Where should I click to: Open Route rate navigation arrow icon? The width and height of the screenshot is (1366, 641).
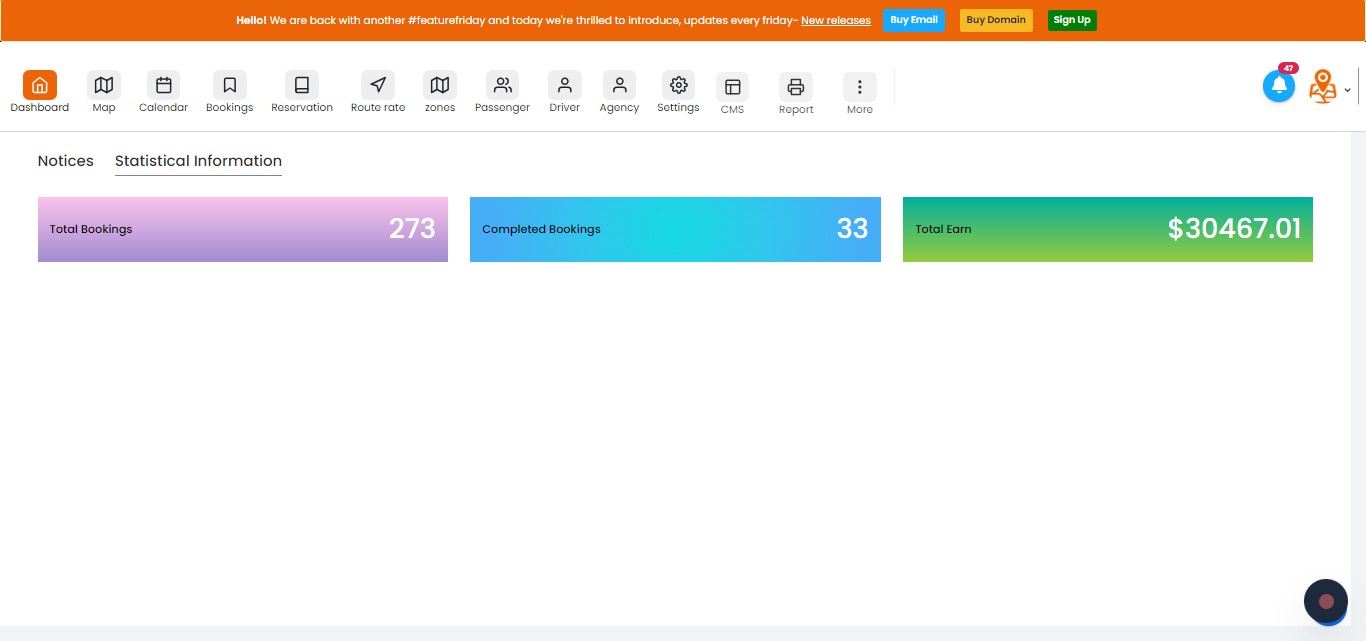click(378, 85)
